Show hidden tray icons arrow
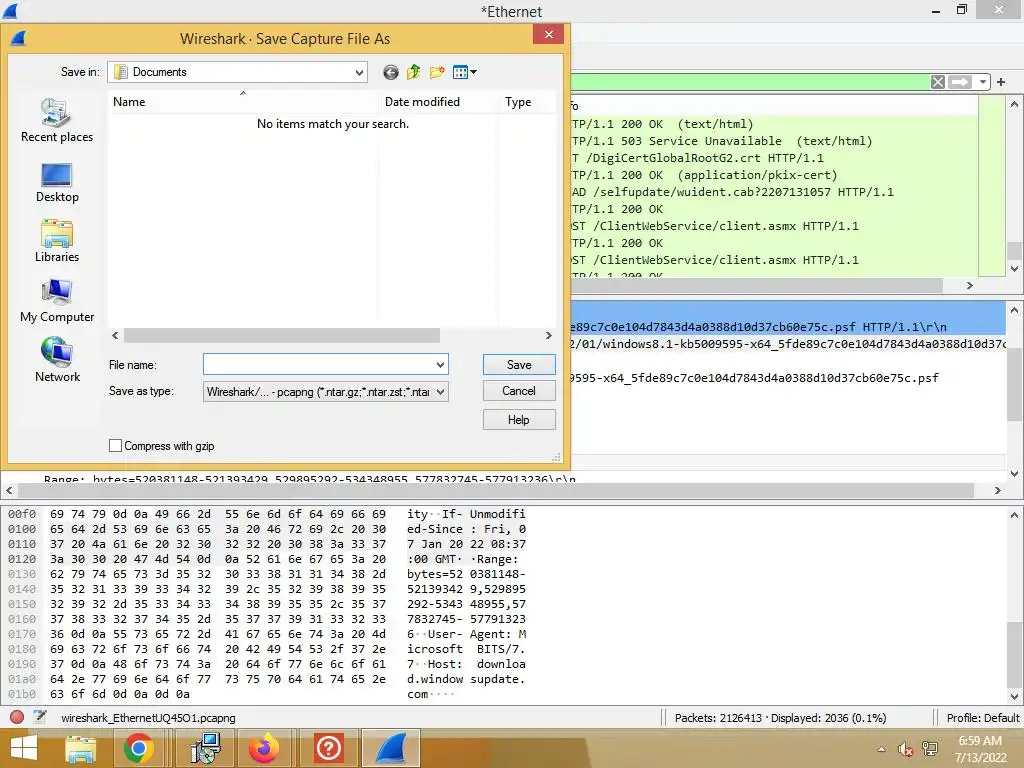Viewport: 1024px width, 768px height. coord(882,749)
